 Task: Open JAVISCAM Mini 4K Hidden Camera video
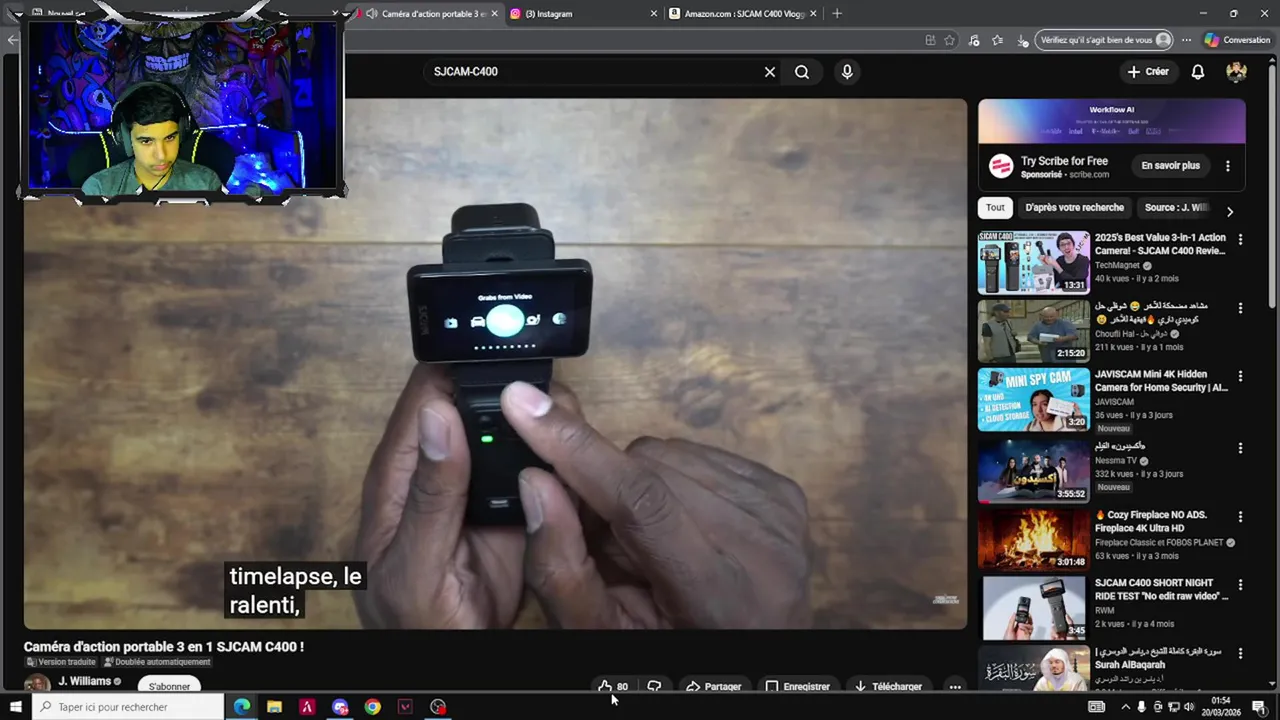(1034, 399)
